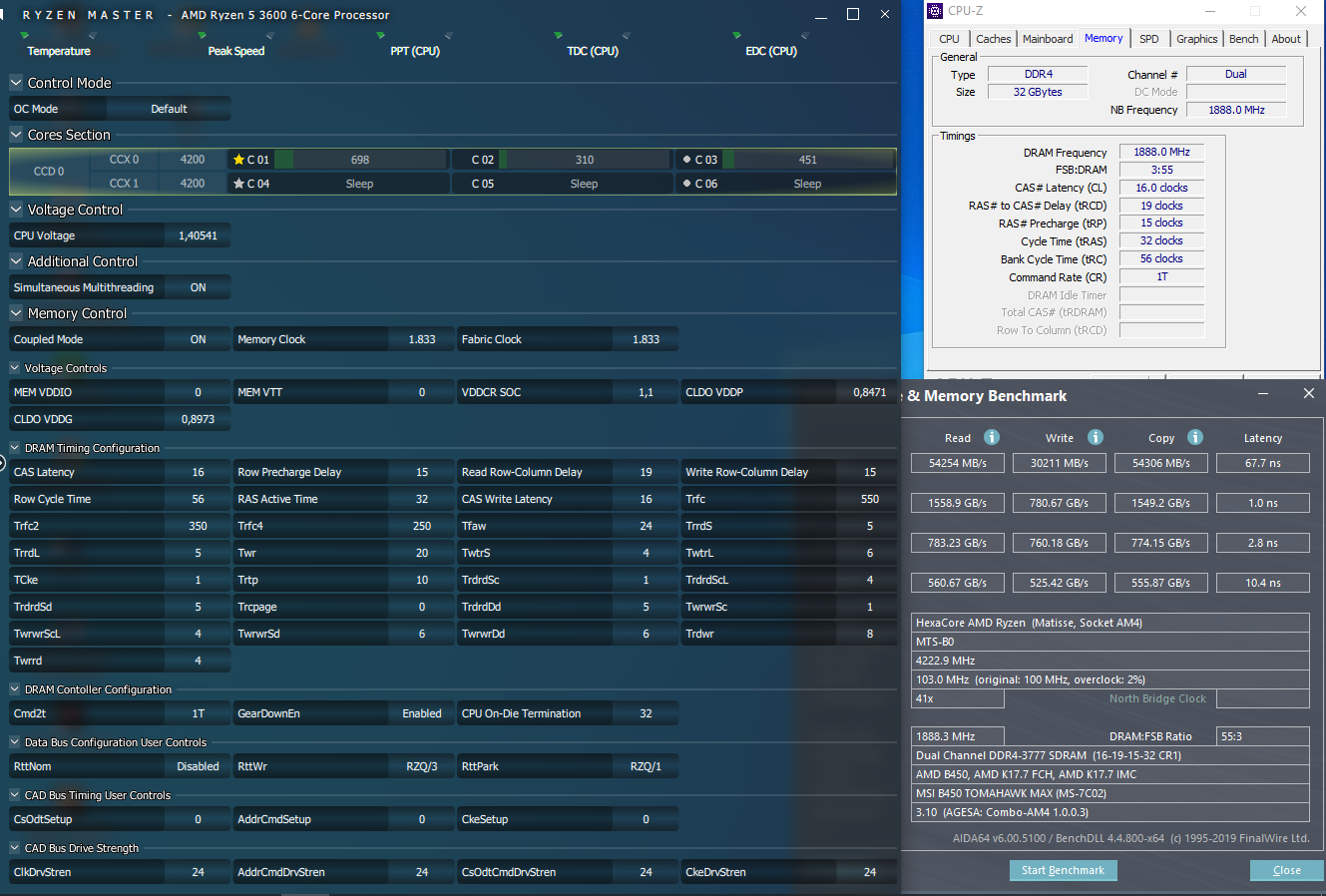Collapse the CAD Bus Drive Strength subsection
Viewport: 1326px width, 896px height.
point(15,848)
